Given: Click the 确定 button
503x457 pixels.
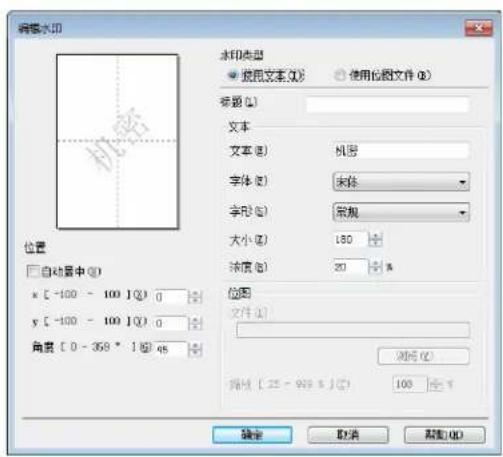Looking at the screenshot, I should [252, 435].
